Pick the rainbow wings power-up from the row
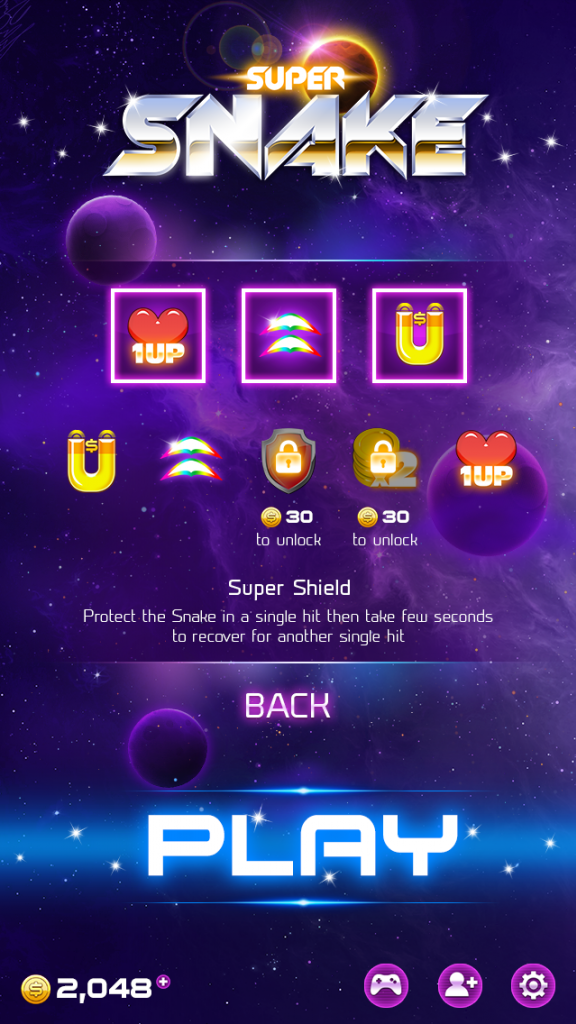 point(191,459)
